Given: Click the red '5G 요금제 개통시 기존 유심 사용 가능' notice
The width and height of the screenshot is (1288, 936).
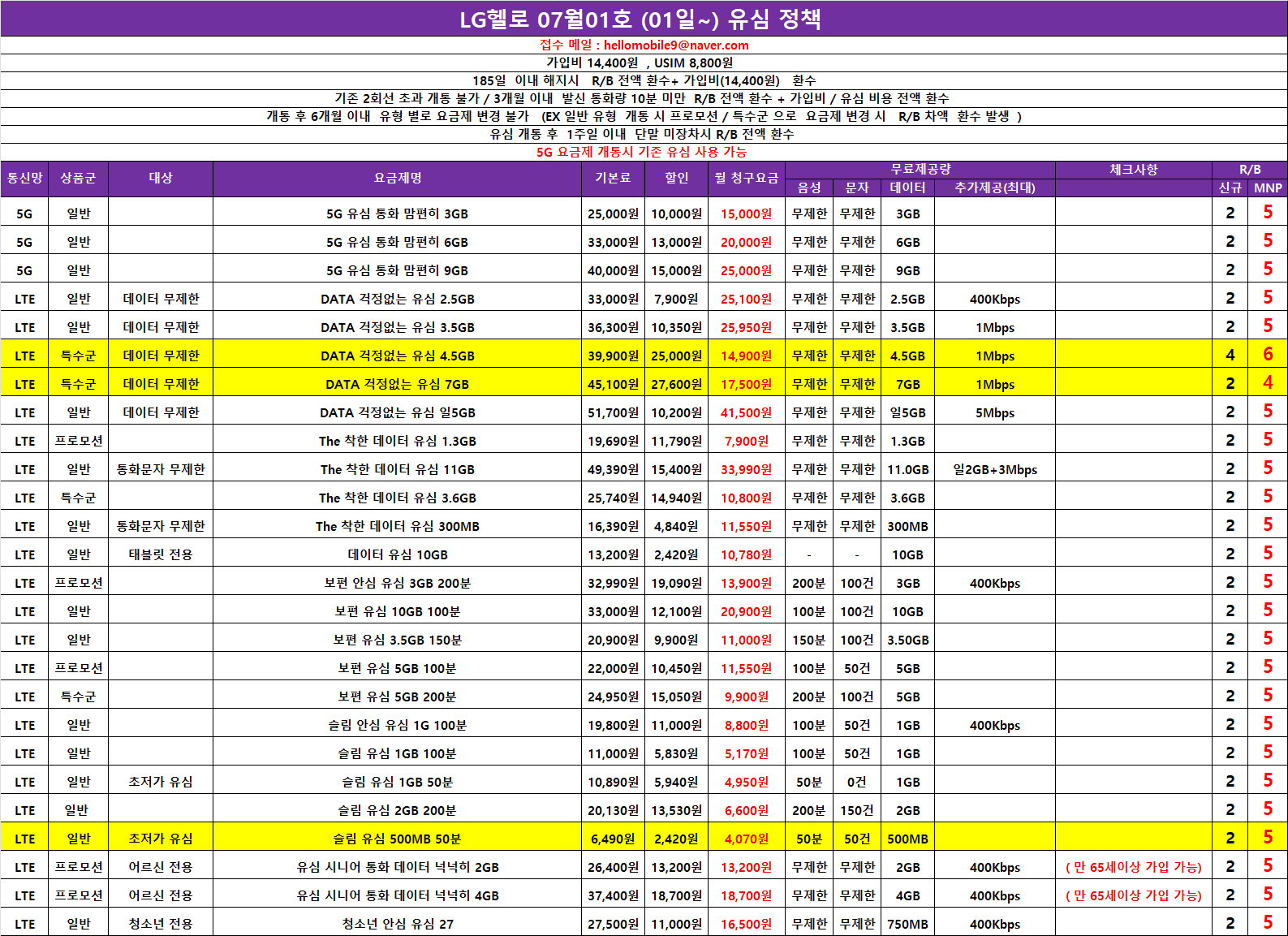Looking at the screenshot, I should point(641,153).
